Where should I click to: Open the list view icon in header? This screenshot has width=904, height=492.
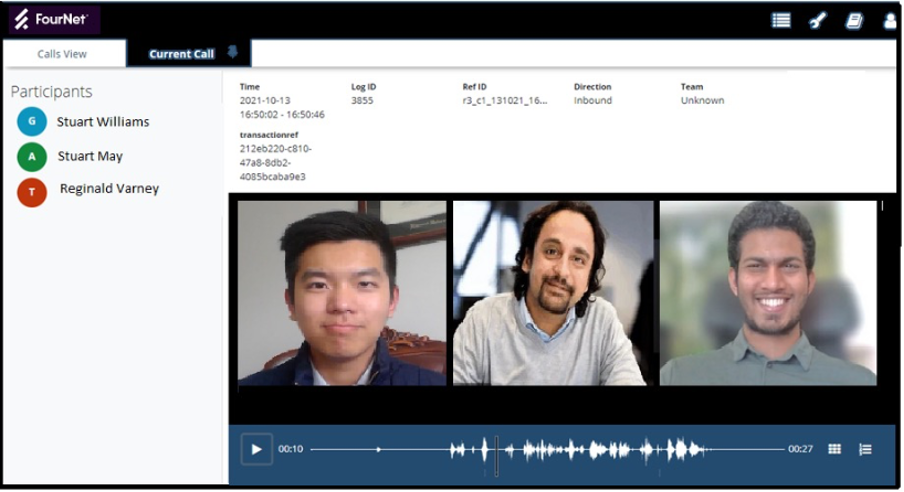pyautogui.click(x=781, y=20)
